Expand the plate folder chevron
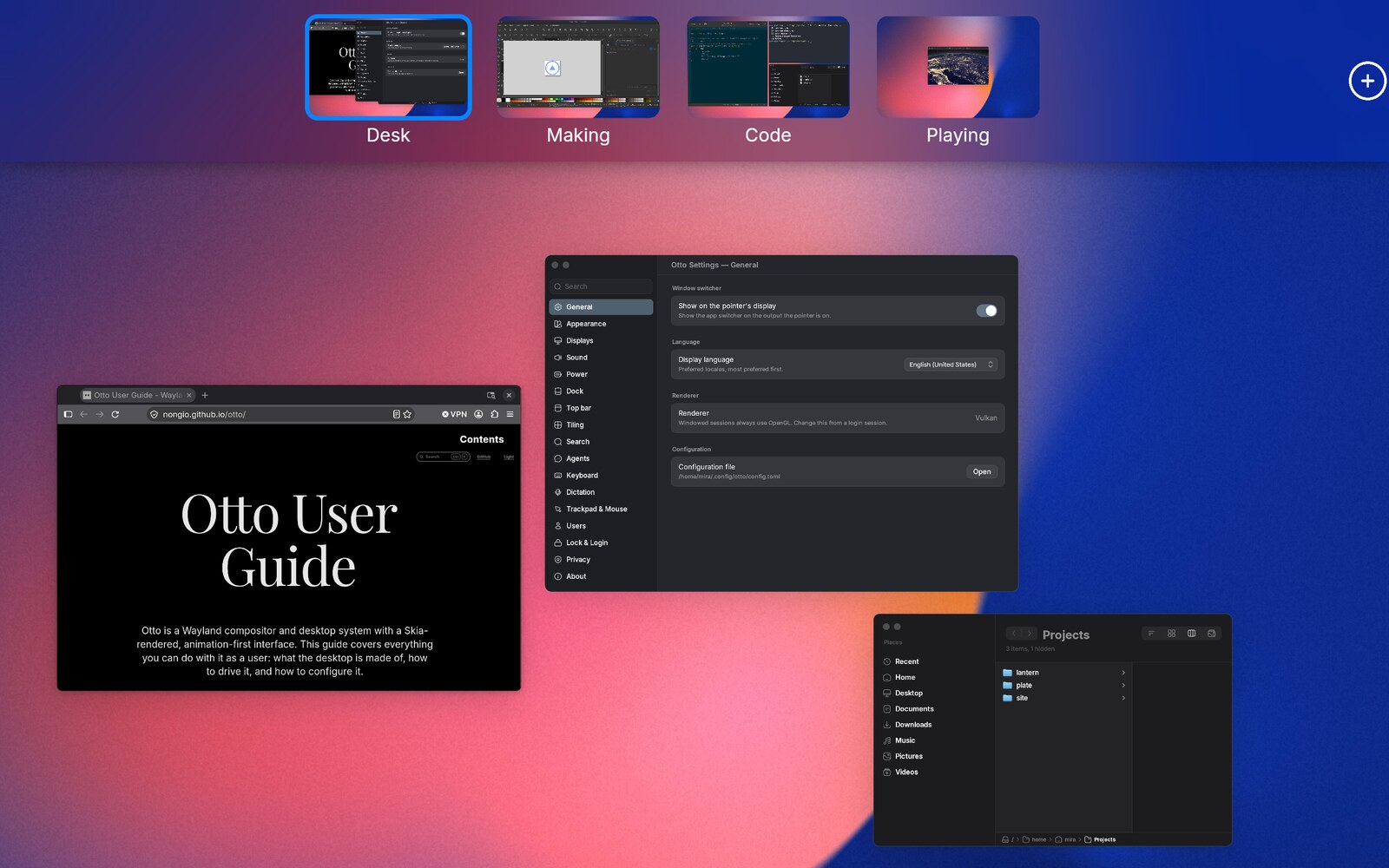 coord(1123,686)
